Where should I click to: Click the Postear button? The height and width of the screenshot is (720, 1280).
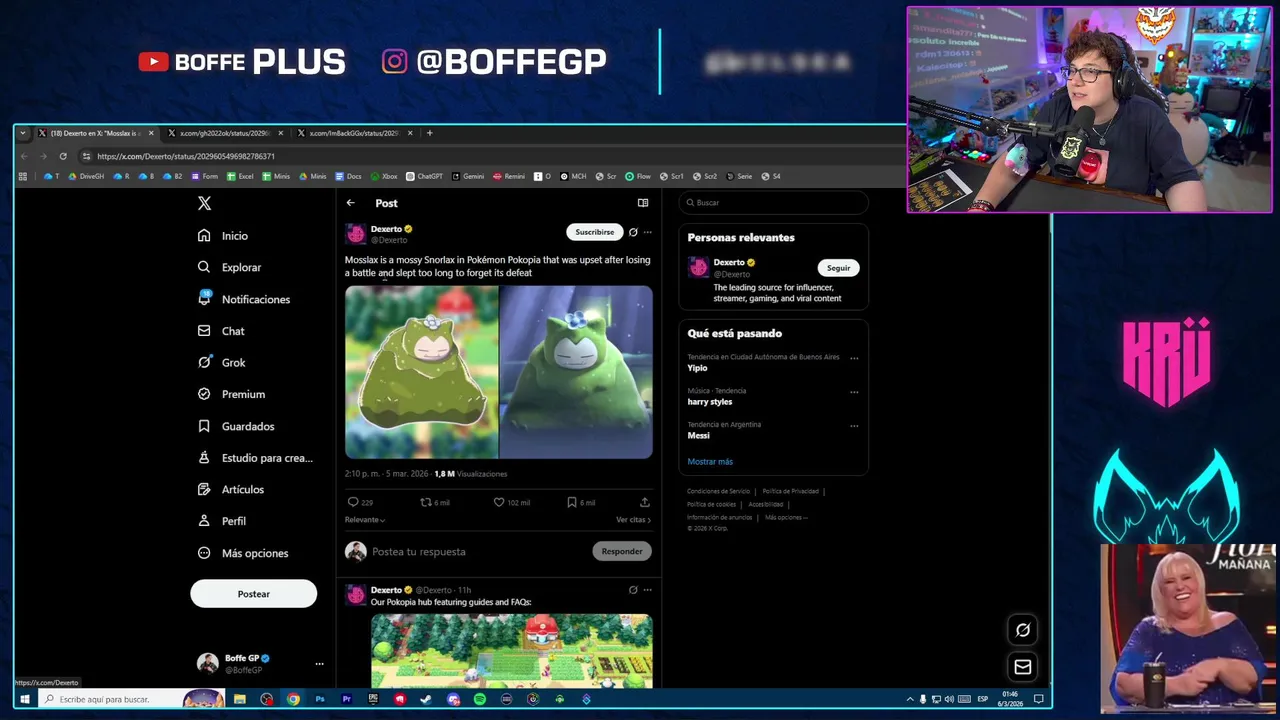[x=253, y=594]
